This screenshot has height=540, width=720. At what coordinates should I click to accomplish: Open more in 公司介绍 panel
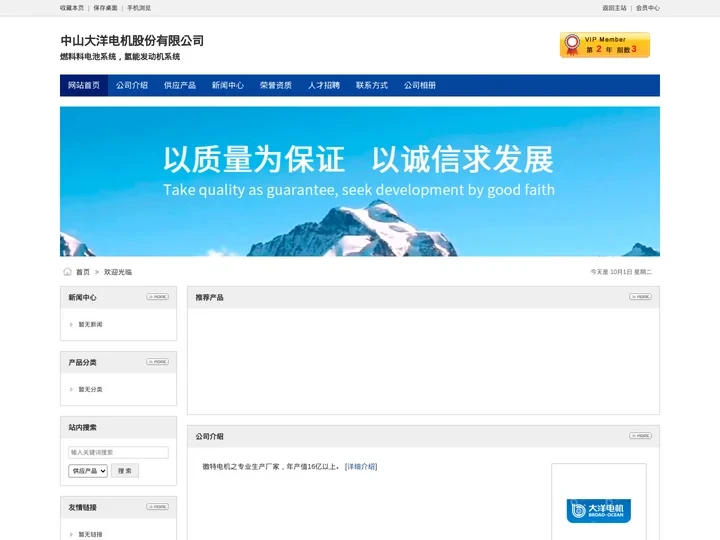(640, 436)
